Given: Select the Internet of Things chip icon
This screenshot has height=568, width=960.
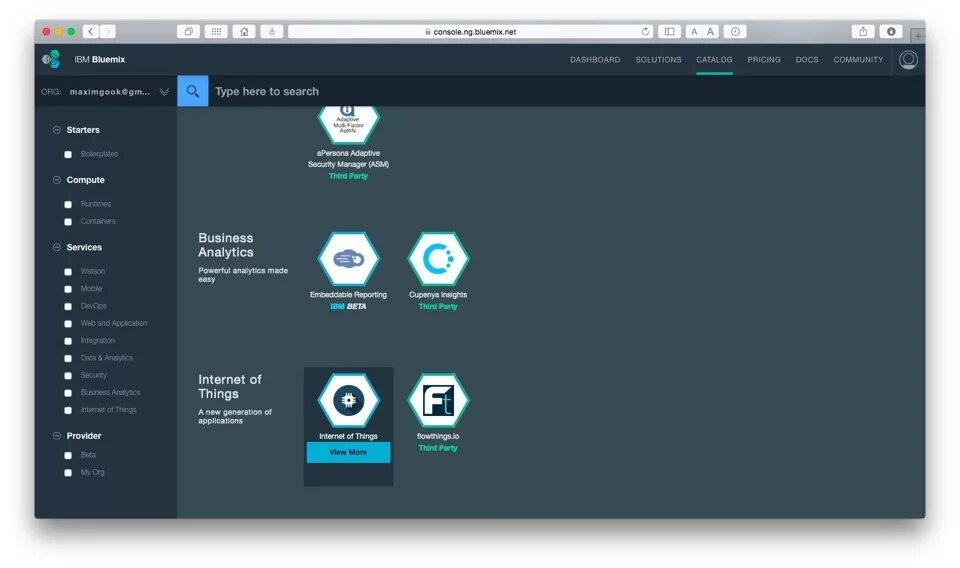Looking at the screenshot, I should point(348,400).
